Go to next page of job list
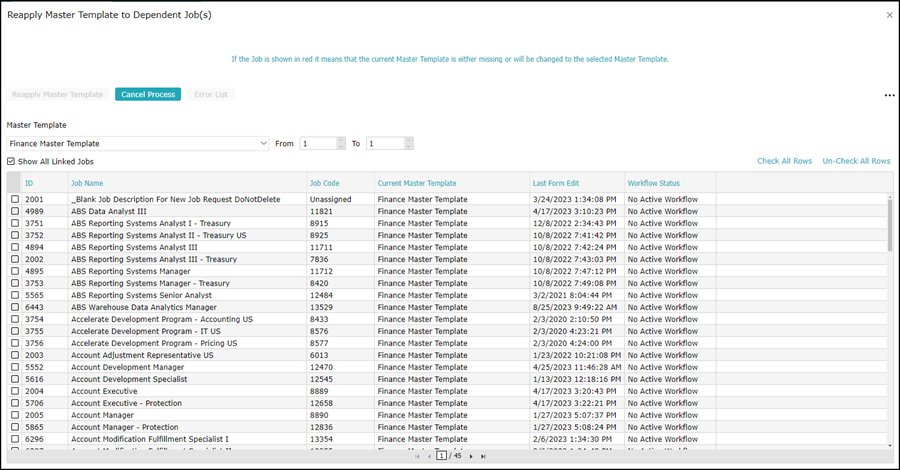Viewport: 900px width, 470px height. click(x=471, y=456)
